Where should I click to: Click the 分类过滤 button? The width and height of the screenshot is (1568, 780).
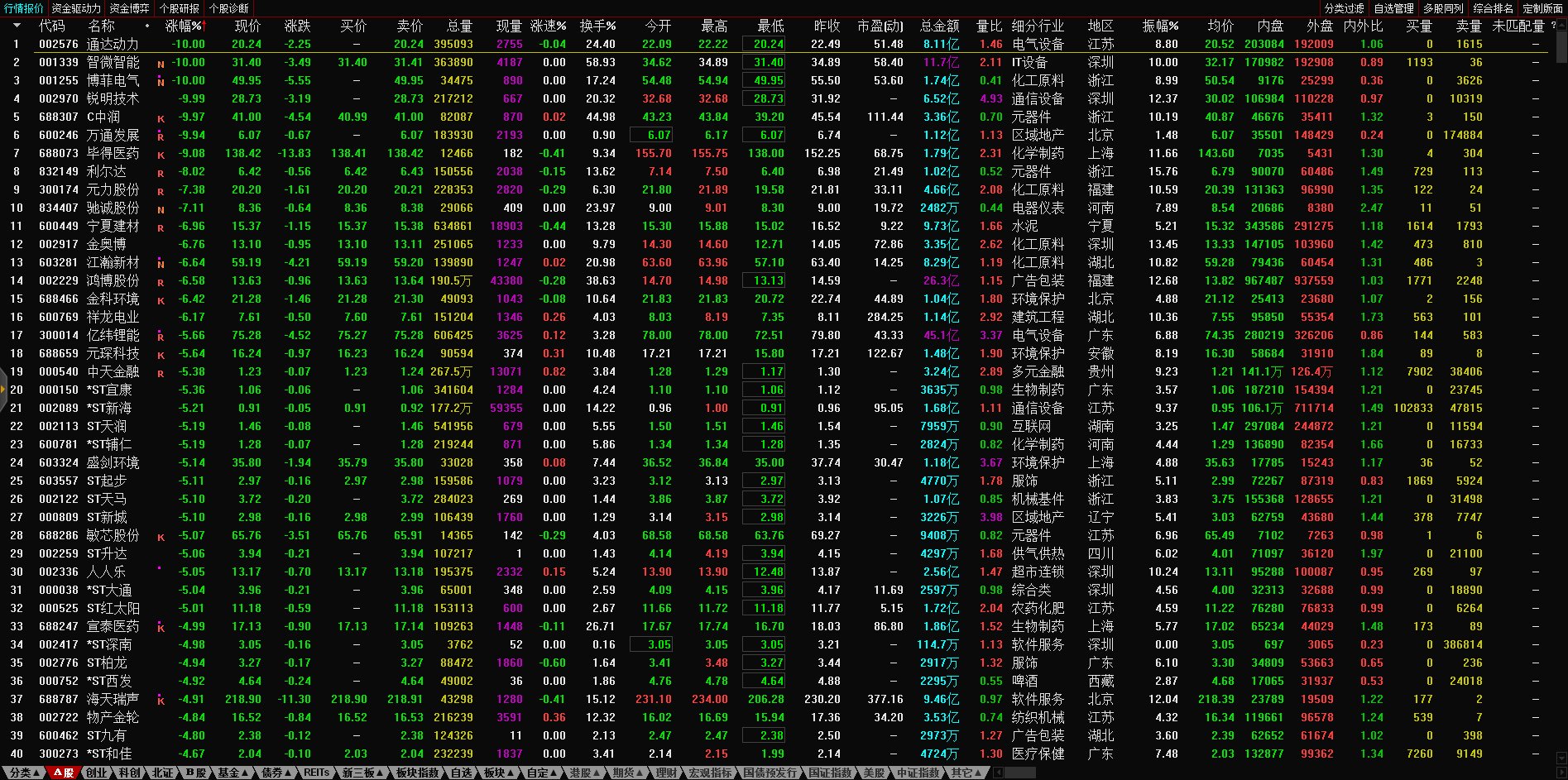coord(1344,8)
